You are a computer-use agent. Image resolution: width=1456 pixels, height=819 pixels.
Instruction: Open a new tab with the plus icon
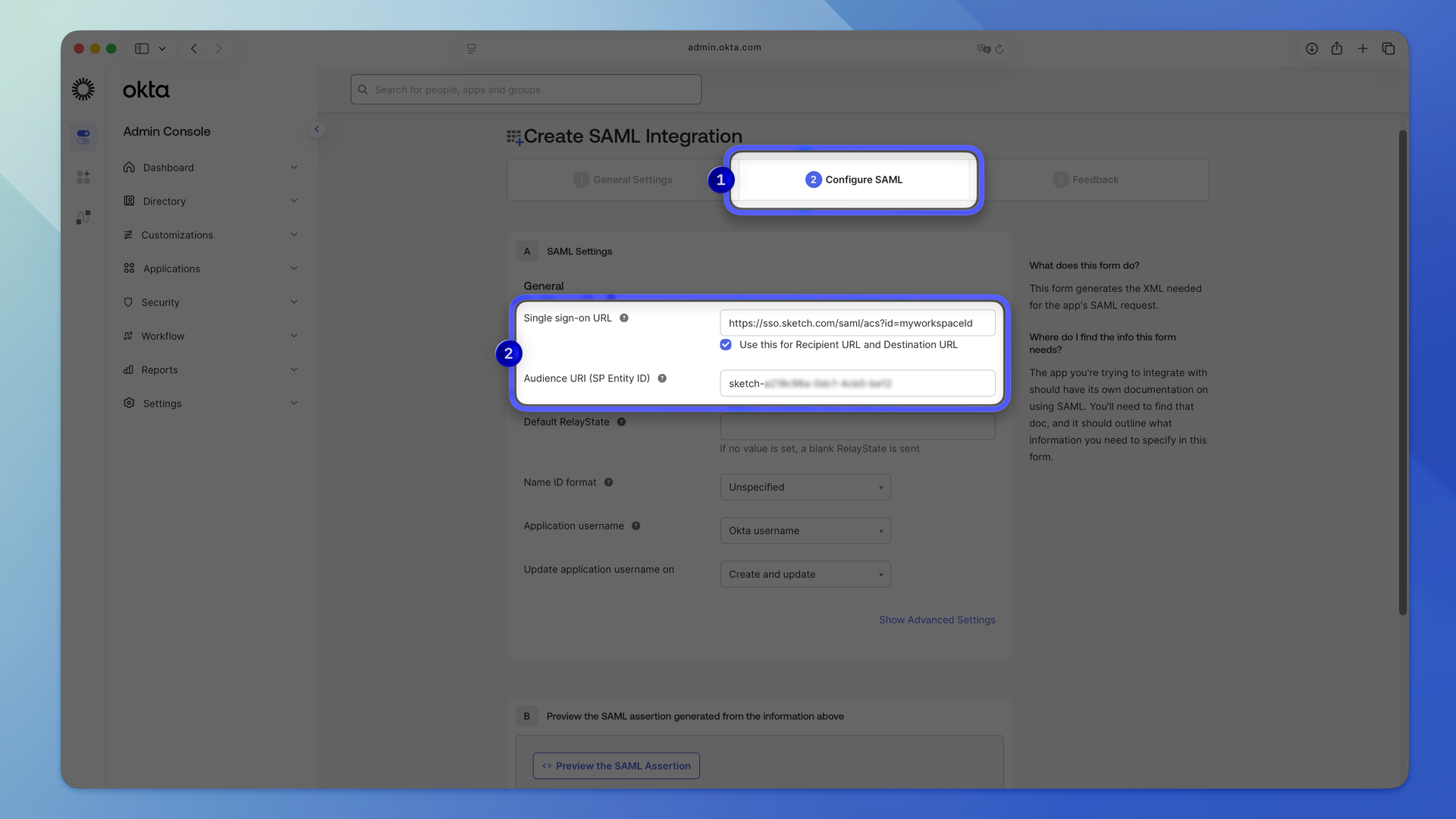(x=1363, y=48)
